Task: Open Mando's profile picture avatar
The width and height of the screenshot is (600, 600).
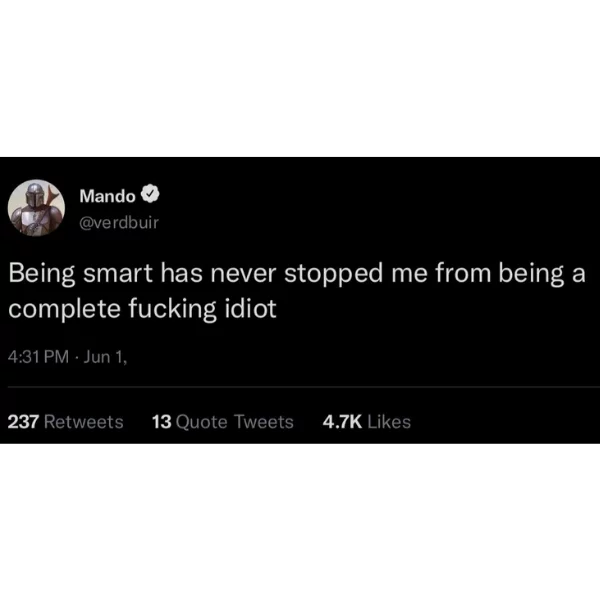Action: pos(36,208)
